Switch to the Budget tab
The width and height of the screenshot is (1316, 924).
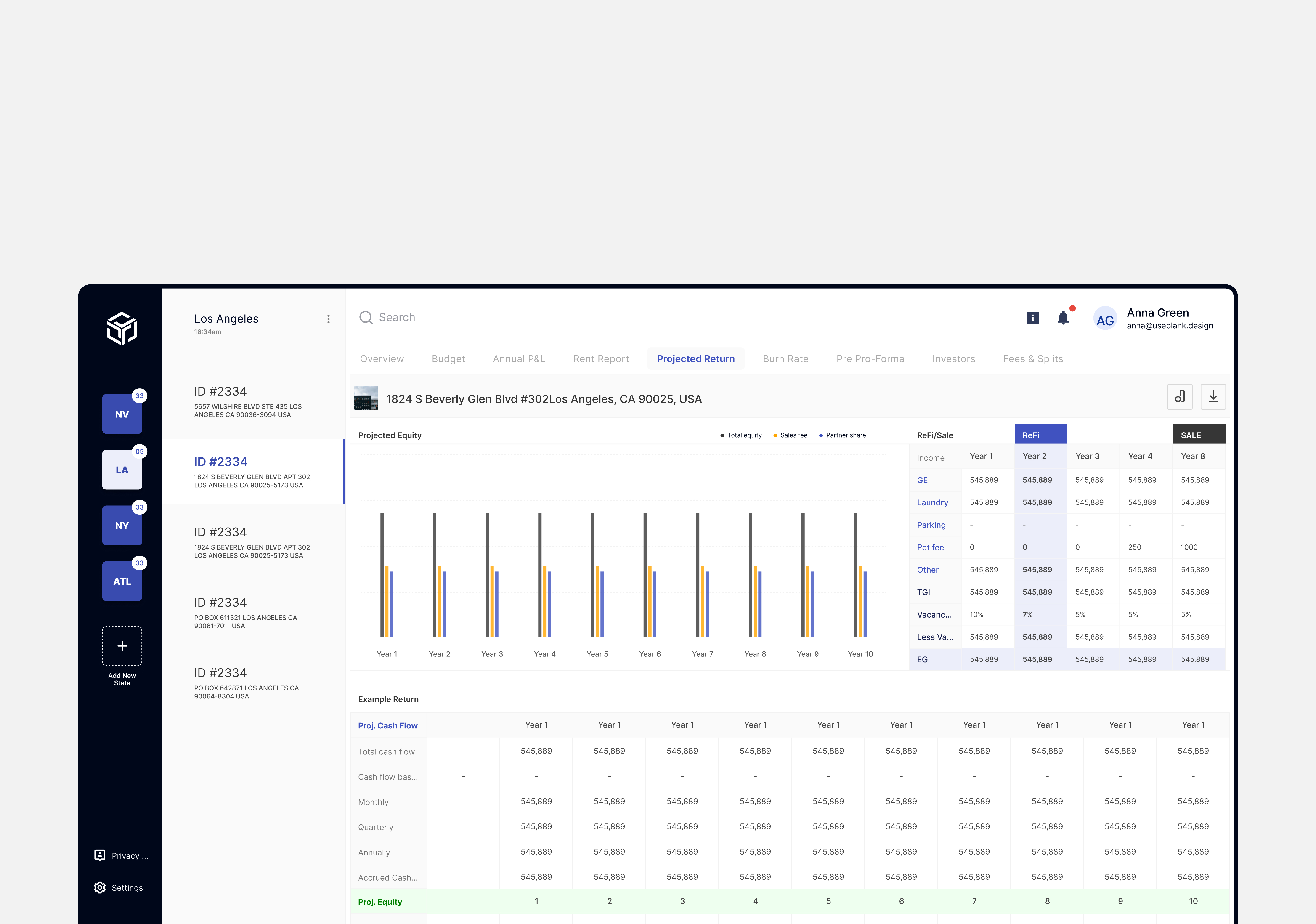coord(448,359)
